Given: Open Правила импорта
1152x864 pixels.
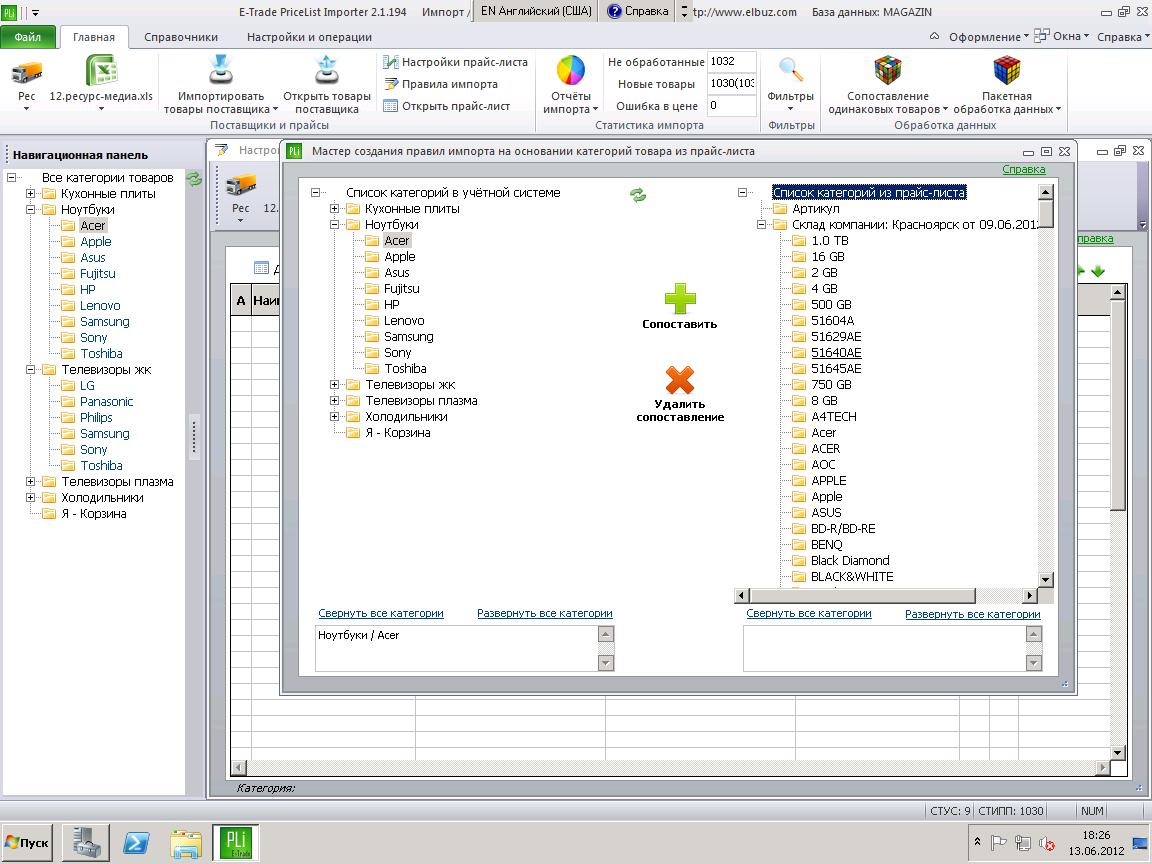Looking at the screenshot, I should [441, 84].
